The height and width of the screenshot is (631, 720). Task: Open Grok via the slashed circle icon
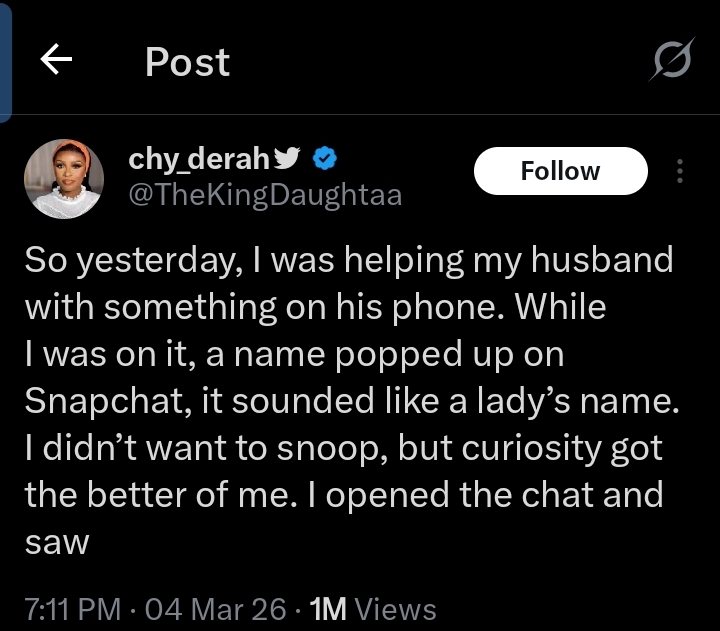click(x=670, y=63)
